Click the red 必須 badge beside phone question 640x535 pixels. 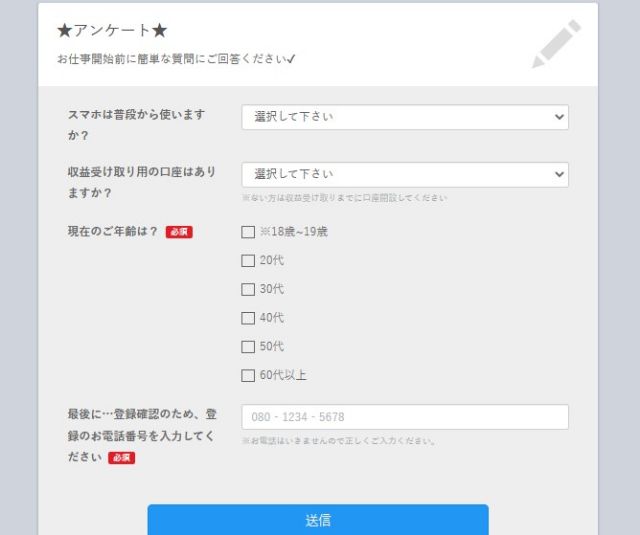pyautogui.click(x=122, y=458)
